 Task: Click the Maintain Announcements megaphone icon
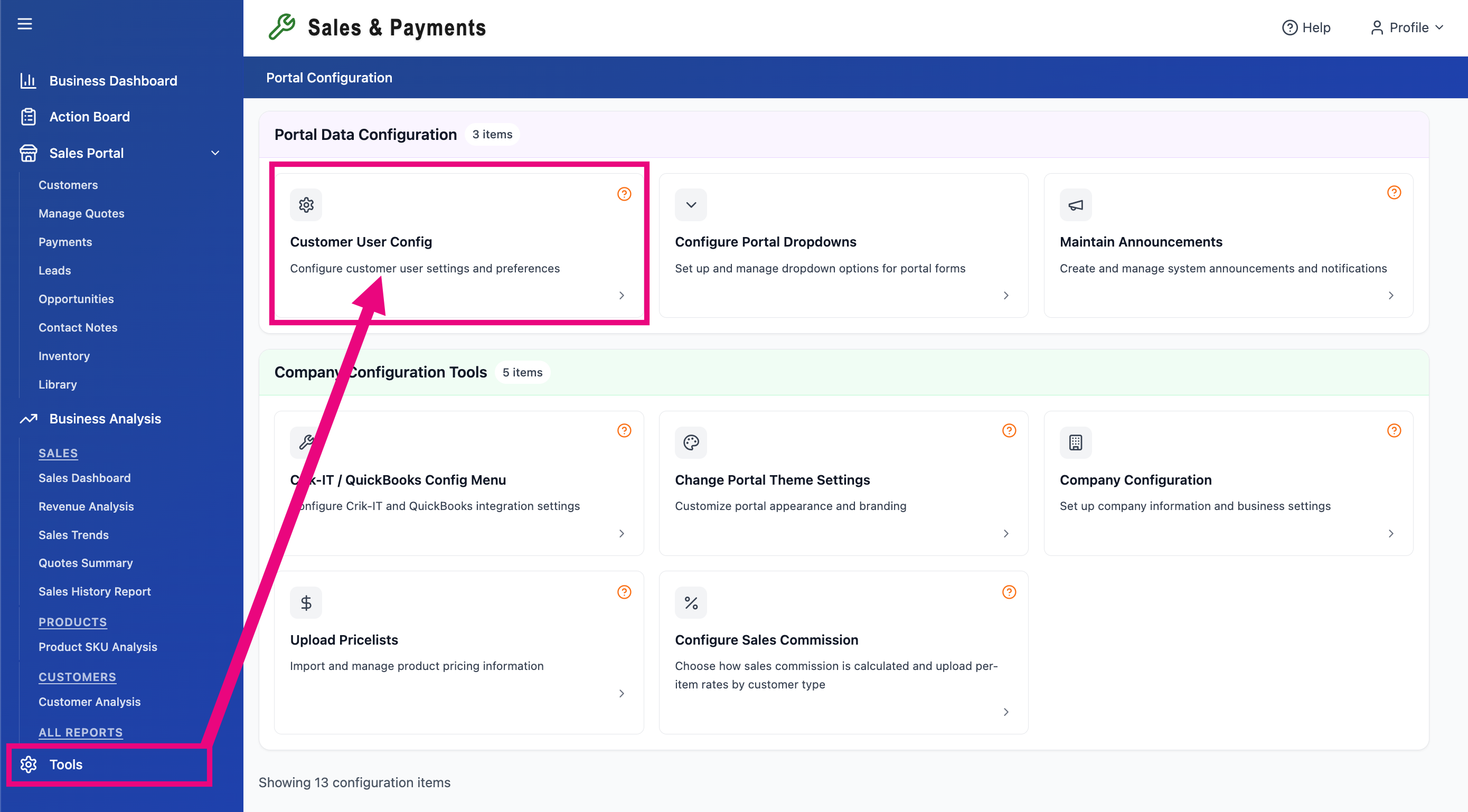1075,204
